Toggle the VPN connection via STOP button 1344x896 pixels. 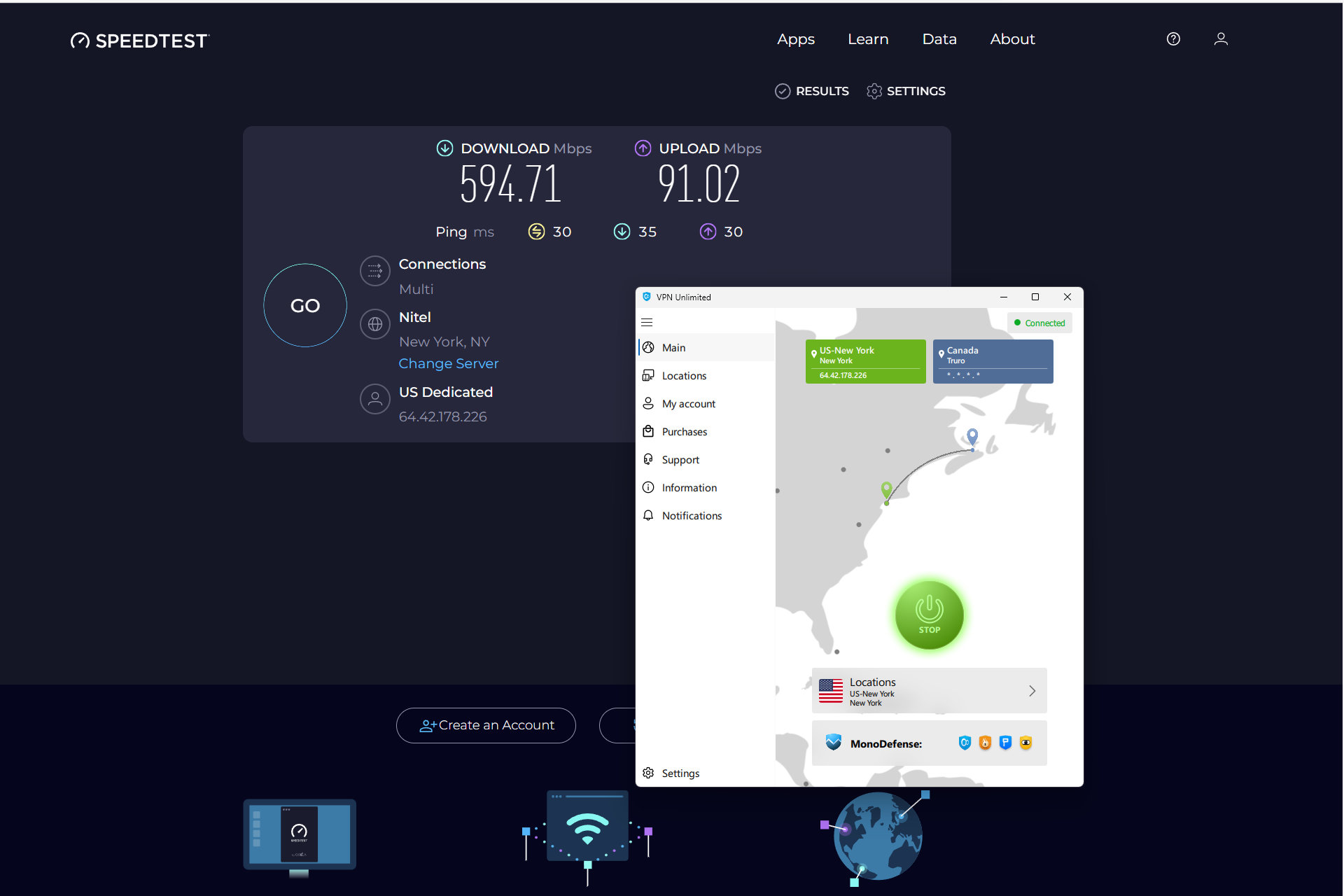[x=927, y=615]
